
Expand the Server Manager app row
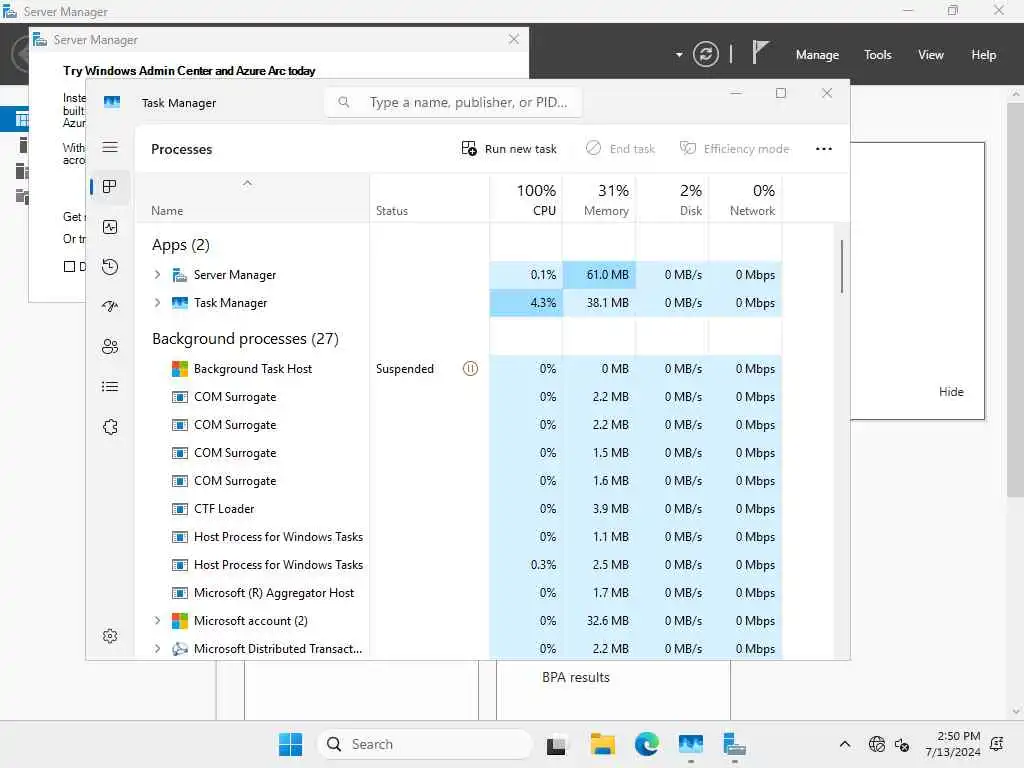tap(157, 275)
